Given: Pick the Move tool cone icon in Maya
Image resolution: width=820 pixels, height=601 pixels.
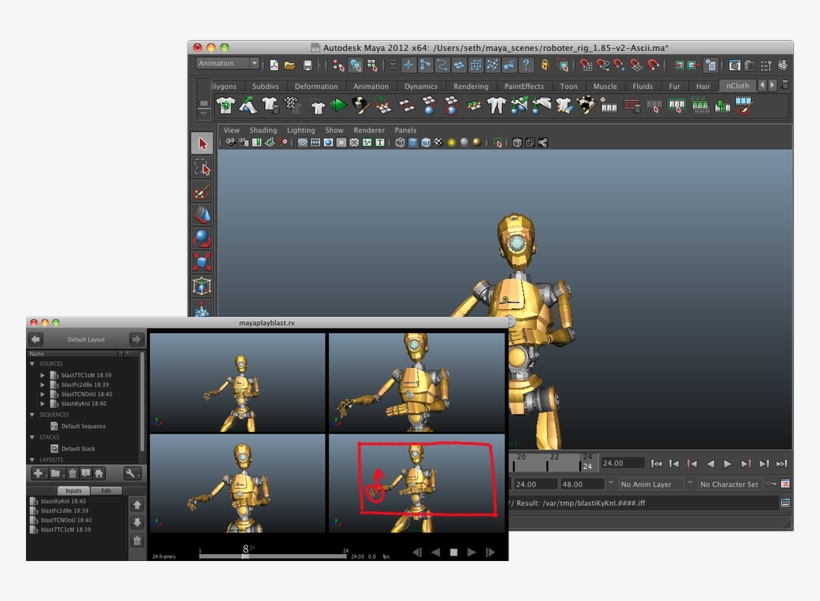Looking at the screenshot, I should click(x=202, y=214).
